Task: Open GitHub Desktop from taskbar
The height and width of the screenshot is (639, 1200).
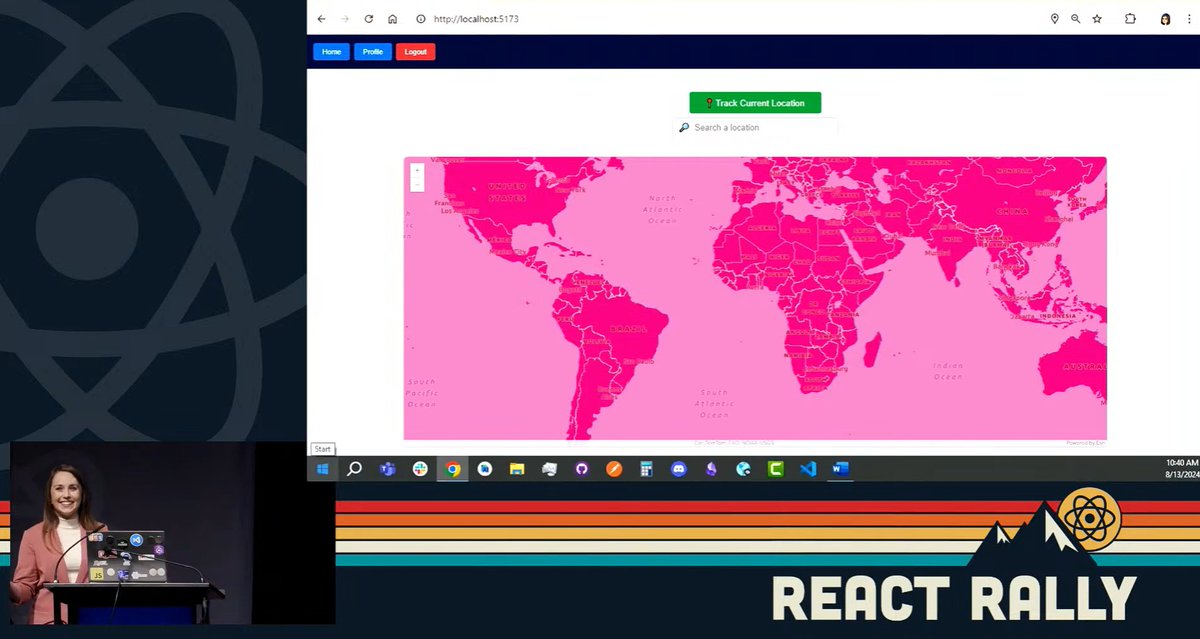Action: [x=582, y=469]
